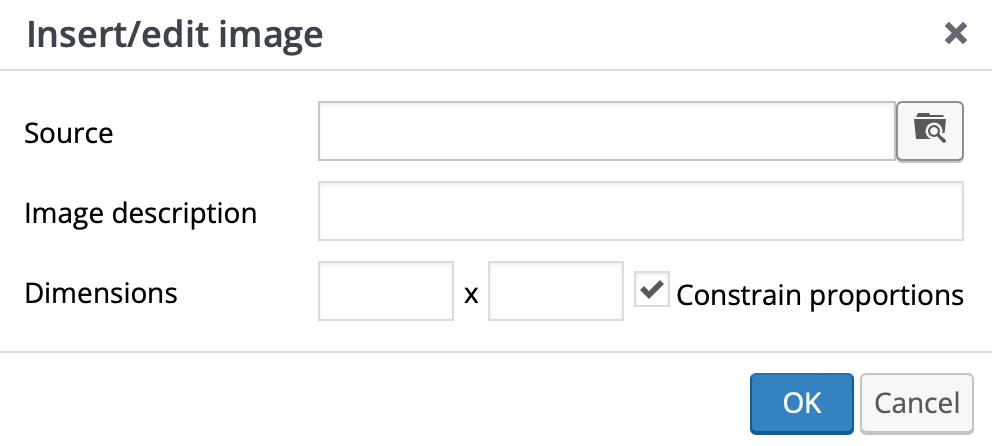Uncheck the Constrain proportions checkbox
This screenshot has width=992, height=446.
(652, 290)
